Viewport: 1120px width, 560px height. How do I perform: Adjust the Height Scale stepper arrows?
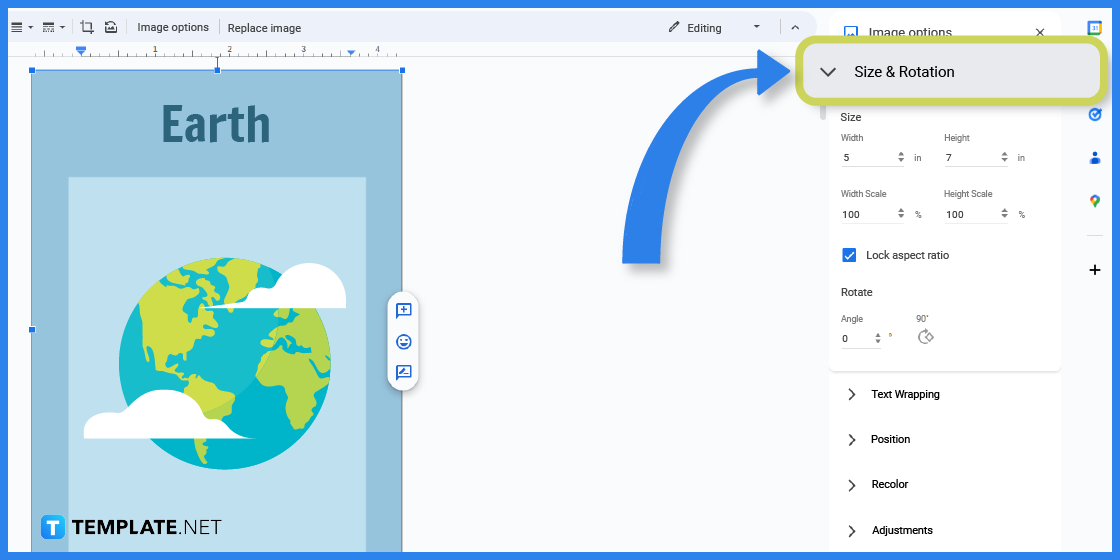(1004, 214)
